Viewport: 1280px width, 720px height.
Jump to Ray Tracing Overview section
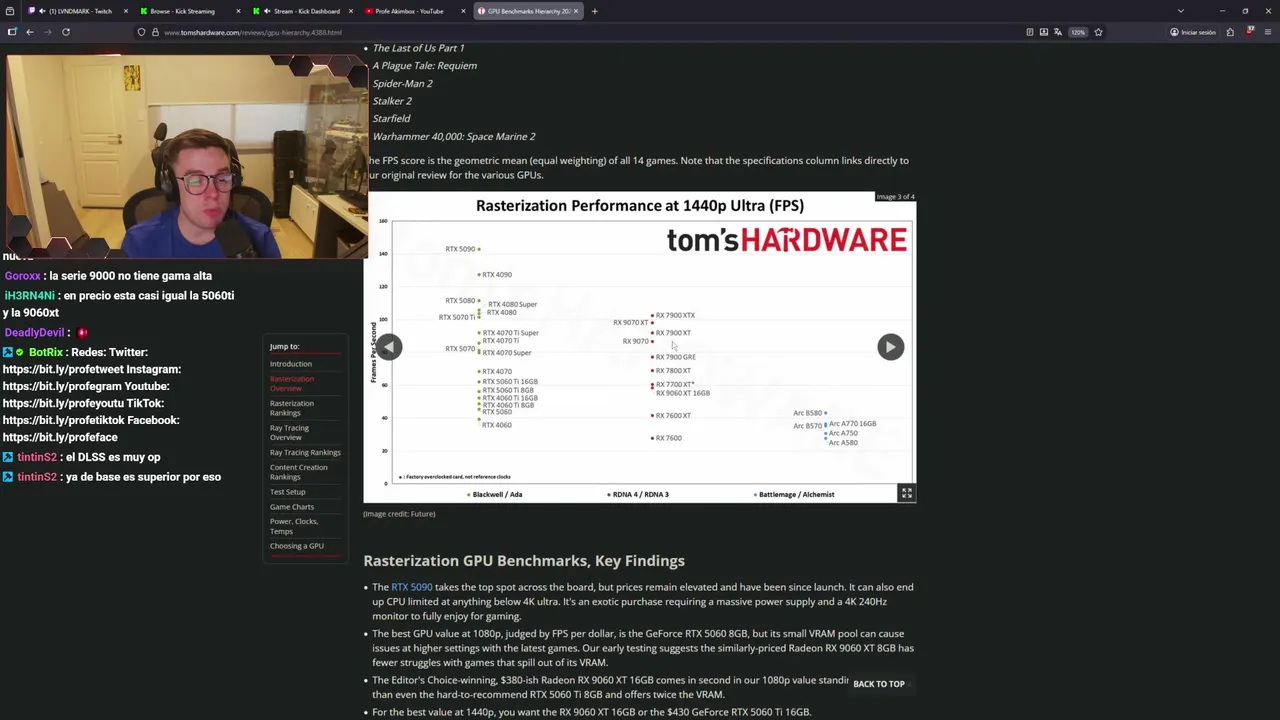pos(289,432)
